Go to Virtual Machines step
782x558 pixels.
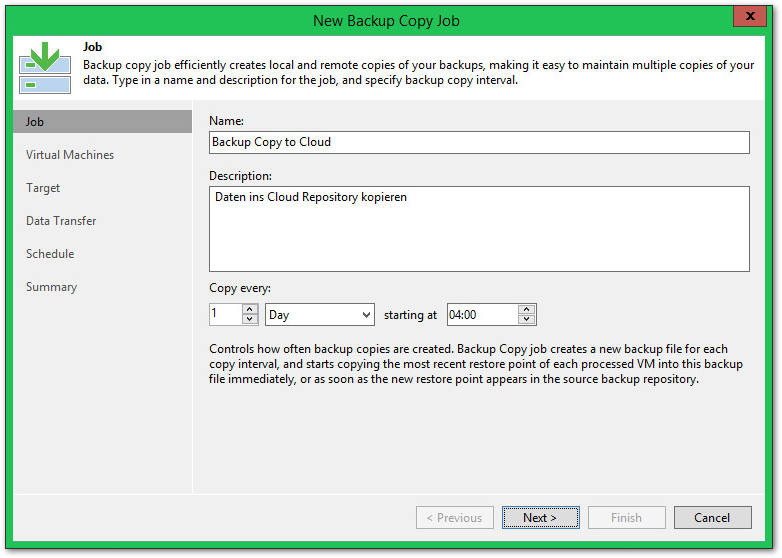(x=70, y=155)
